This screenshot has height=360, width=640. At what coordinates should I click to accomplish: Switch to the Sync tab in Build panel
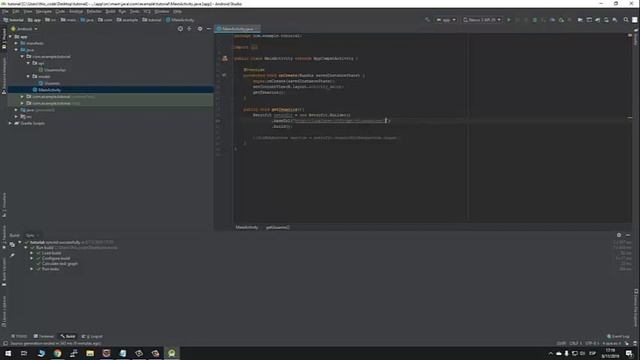[30, 236]
